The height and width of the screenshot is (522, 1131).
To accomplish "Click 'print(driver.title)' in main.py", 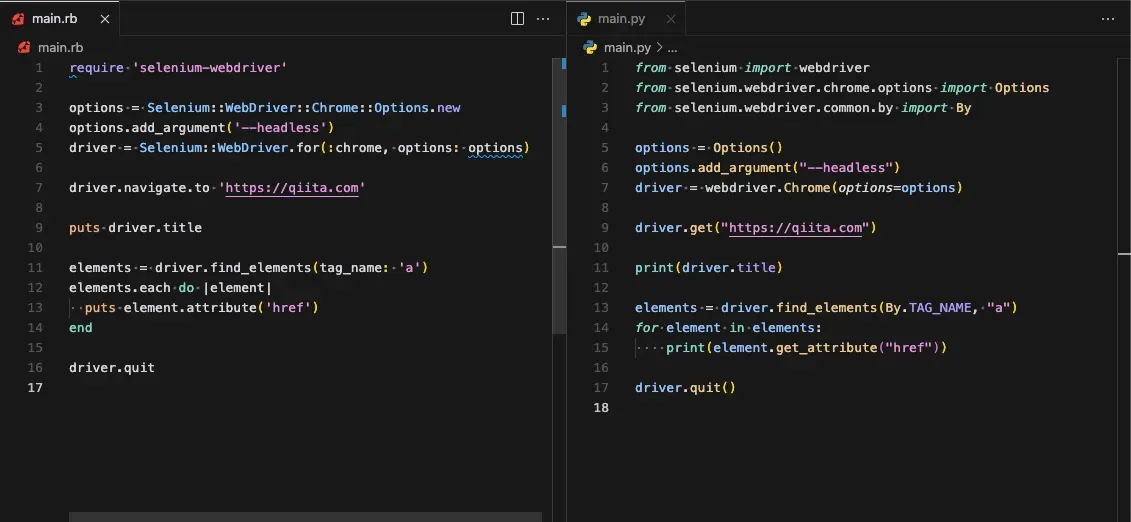I will 709,267.
